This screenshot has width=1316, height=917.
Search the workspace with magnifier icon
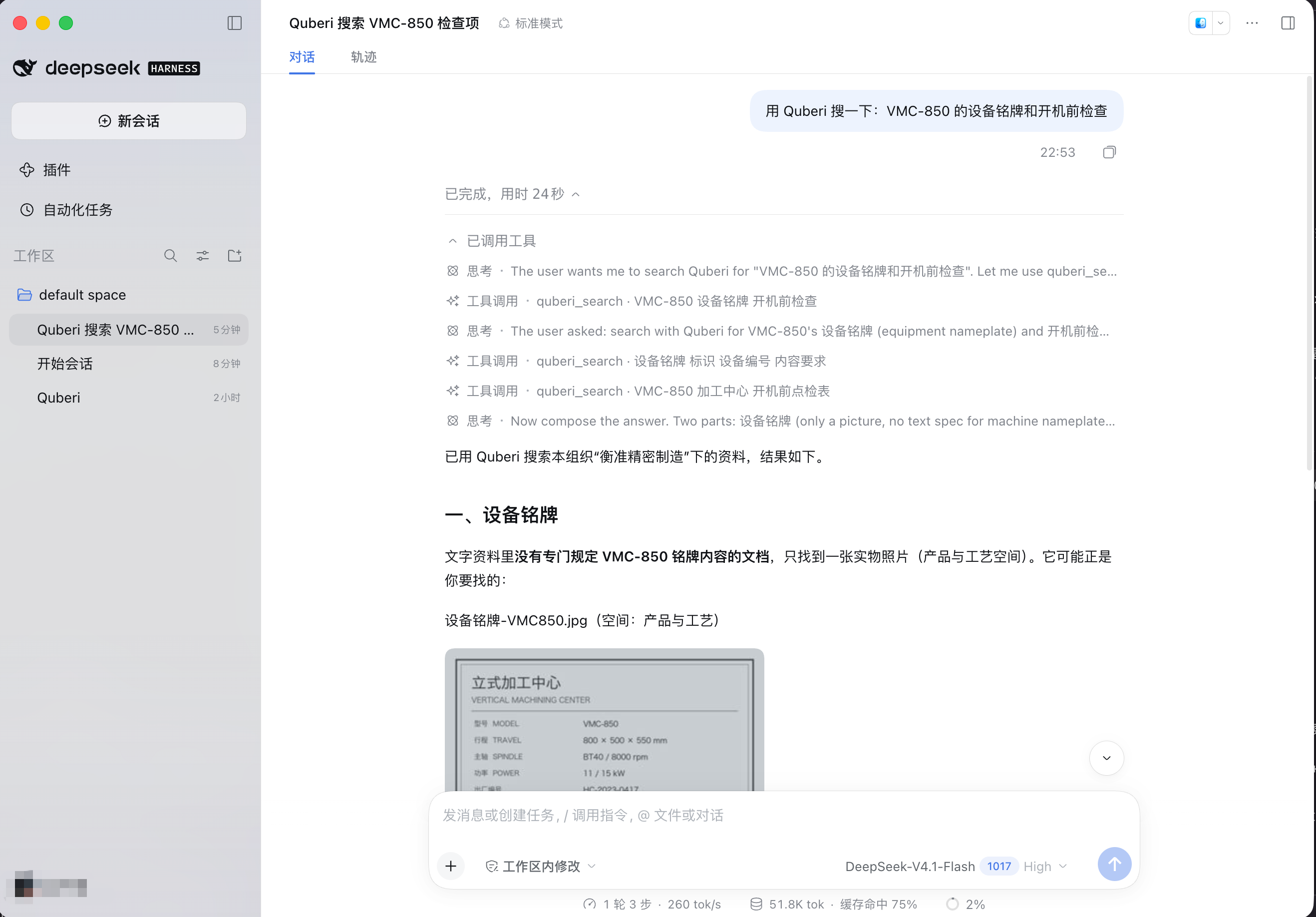[170, 256]
